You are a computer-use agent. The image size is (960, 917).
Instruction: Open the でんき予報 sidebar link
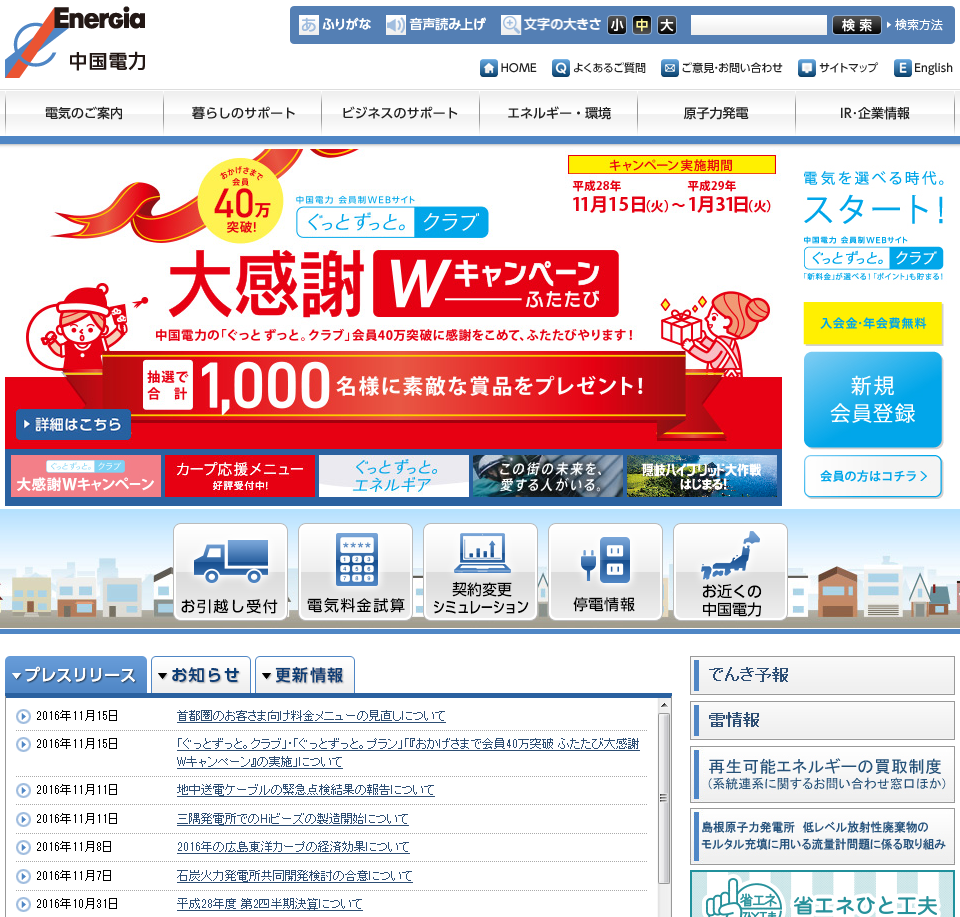click(822, 675)
